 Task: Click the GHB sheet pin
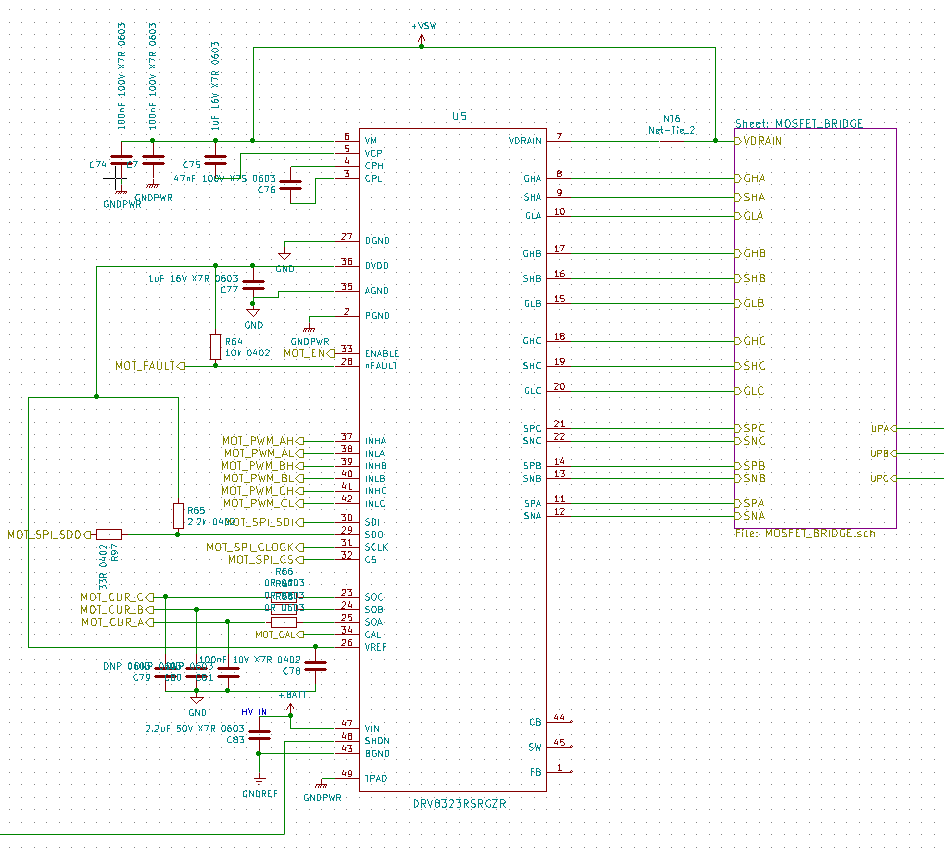tap(750, 253)
